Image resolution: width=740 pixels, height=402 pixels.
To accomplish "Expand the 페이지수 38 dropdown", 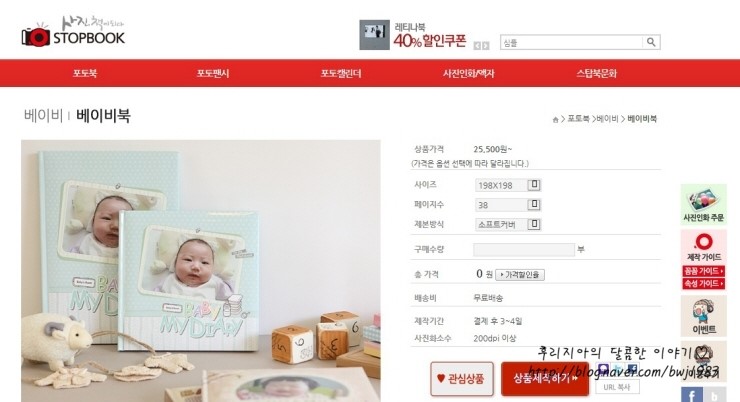I will point(508,205).
